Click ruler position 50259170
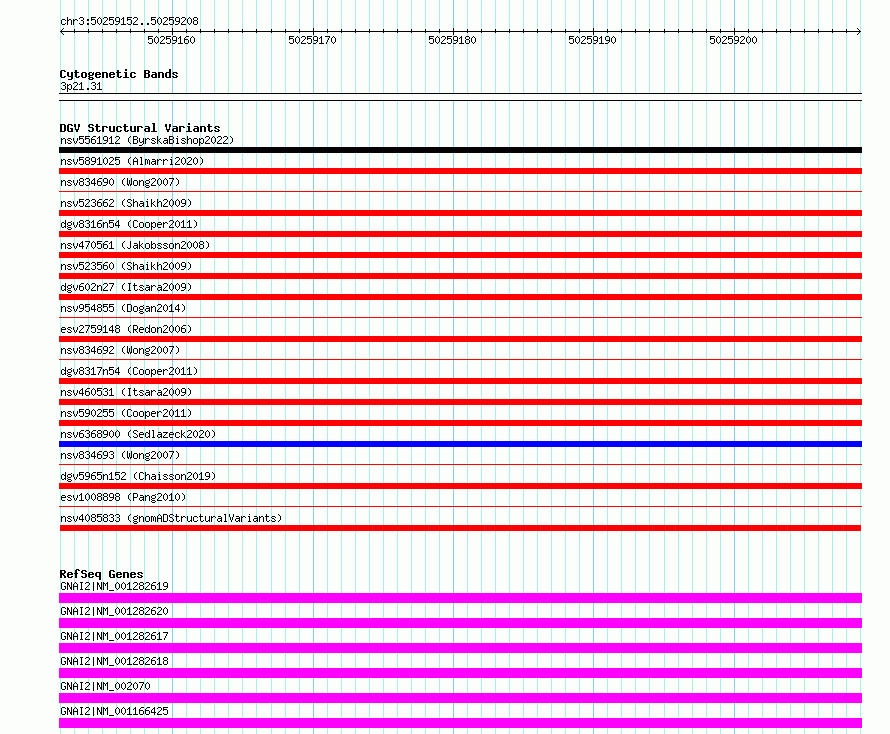Screen dimensions: 890x734 312,40
